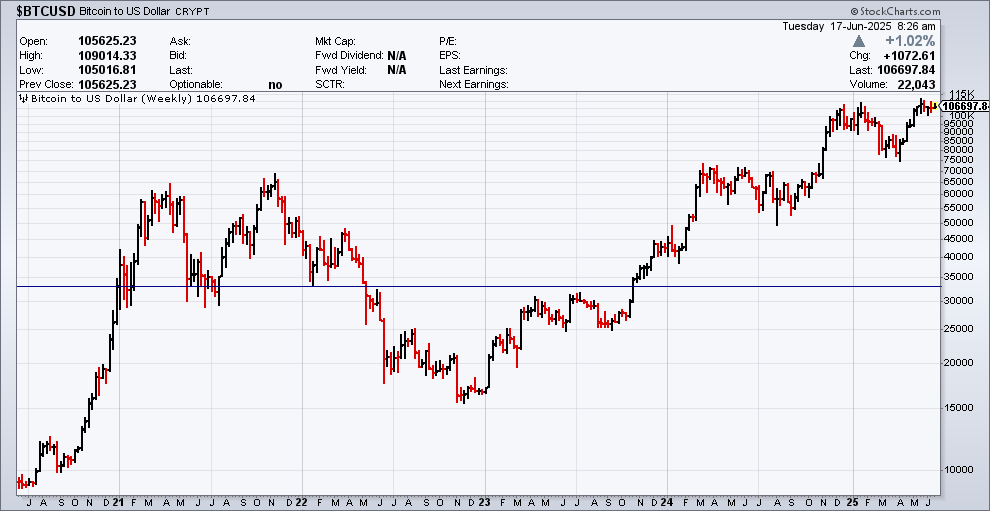This screenshot has height=511, width=990.
Task: Click the OHLC bars icon in chart legend
Action: (24, 98)
